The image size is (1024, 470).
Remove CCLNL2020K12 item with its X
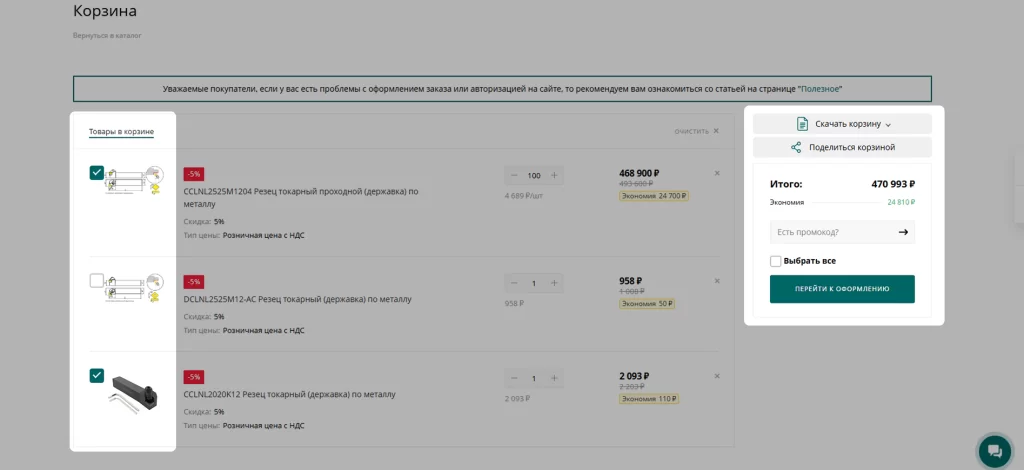coord(717,376)
